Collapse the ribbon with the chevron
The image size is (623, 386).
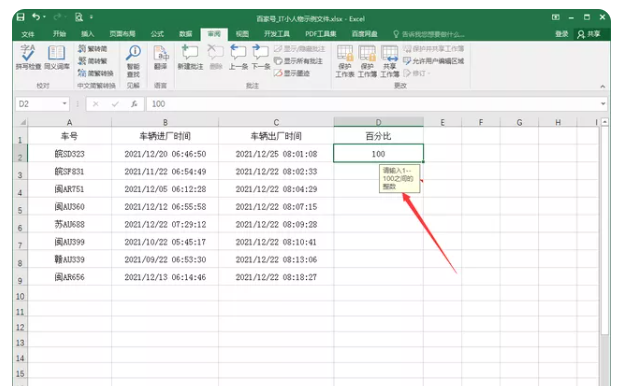pyautogui.click(x=602, y=86)
